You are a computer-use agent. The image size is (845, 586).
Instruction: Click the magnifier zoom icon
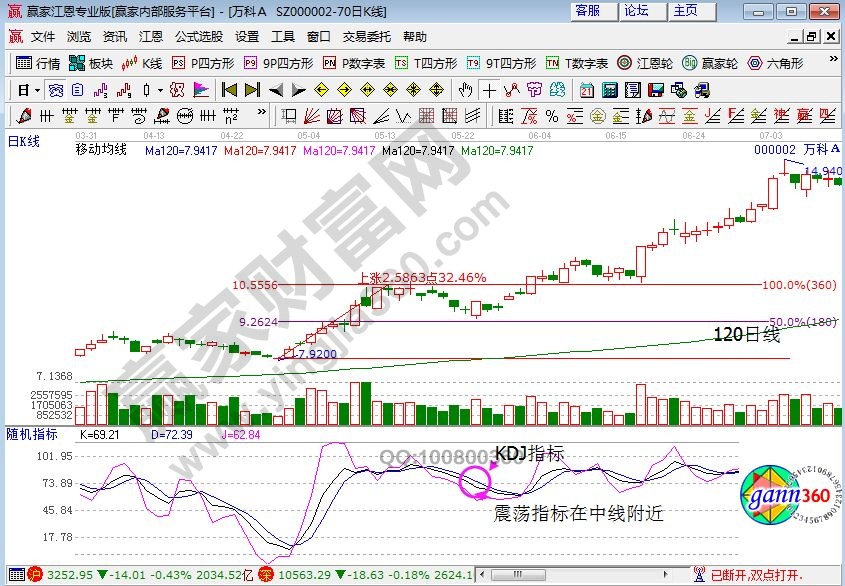point(178,89)
